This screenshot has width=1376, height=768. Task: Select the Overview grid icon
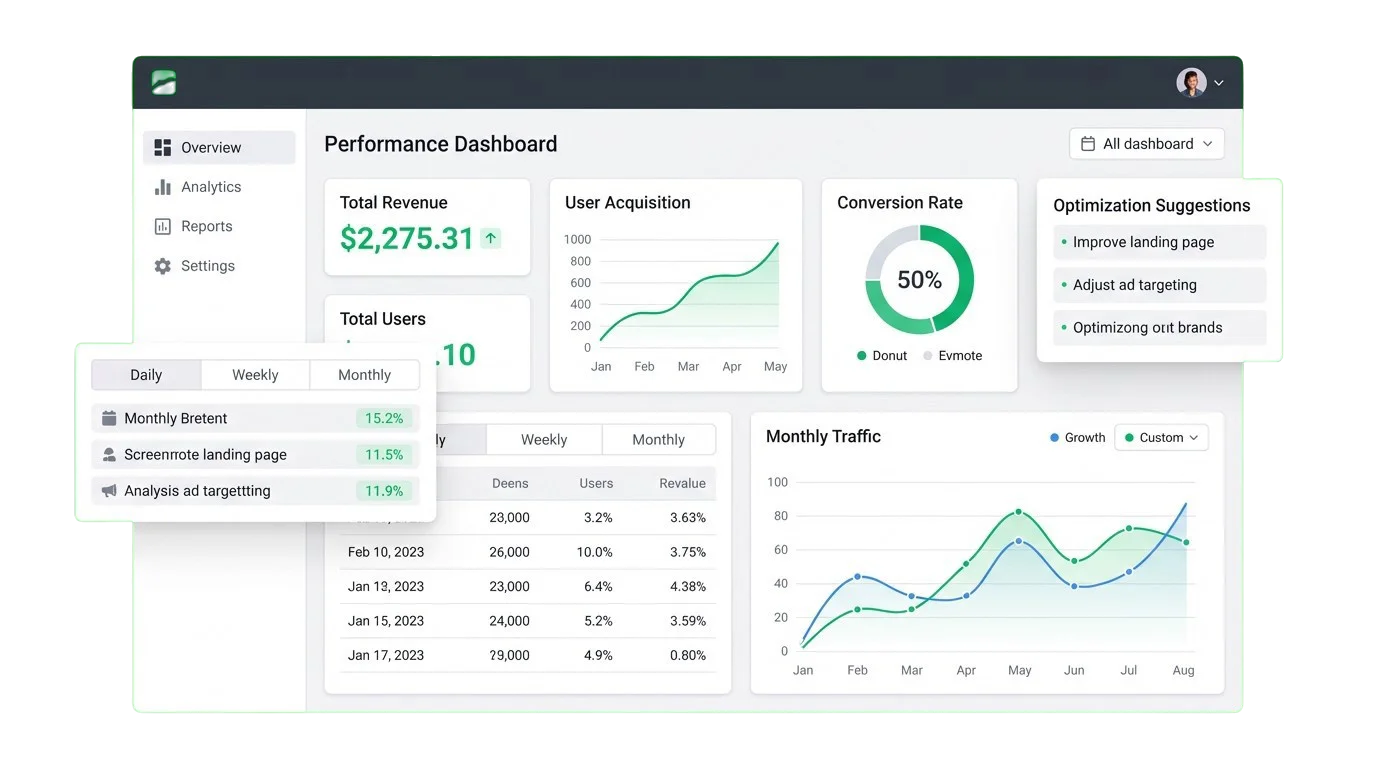[163, 148]
